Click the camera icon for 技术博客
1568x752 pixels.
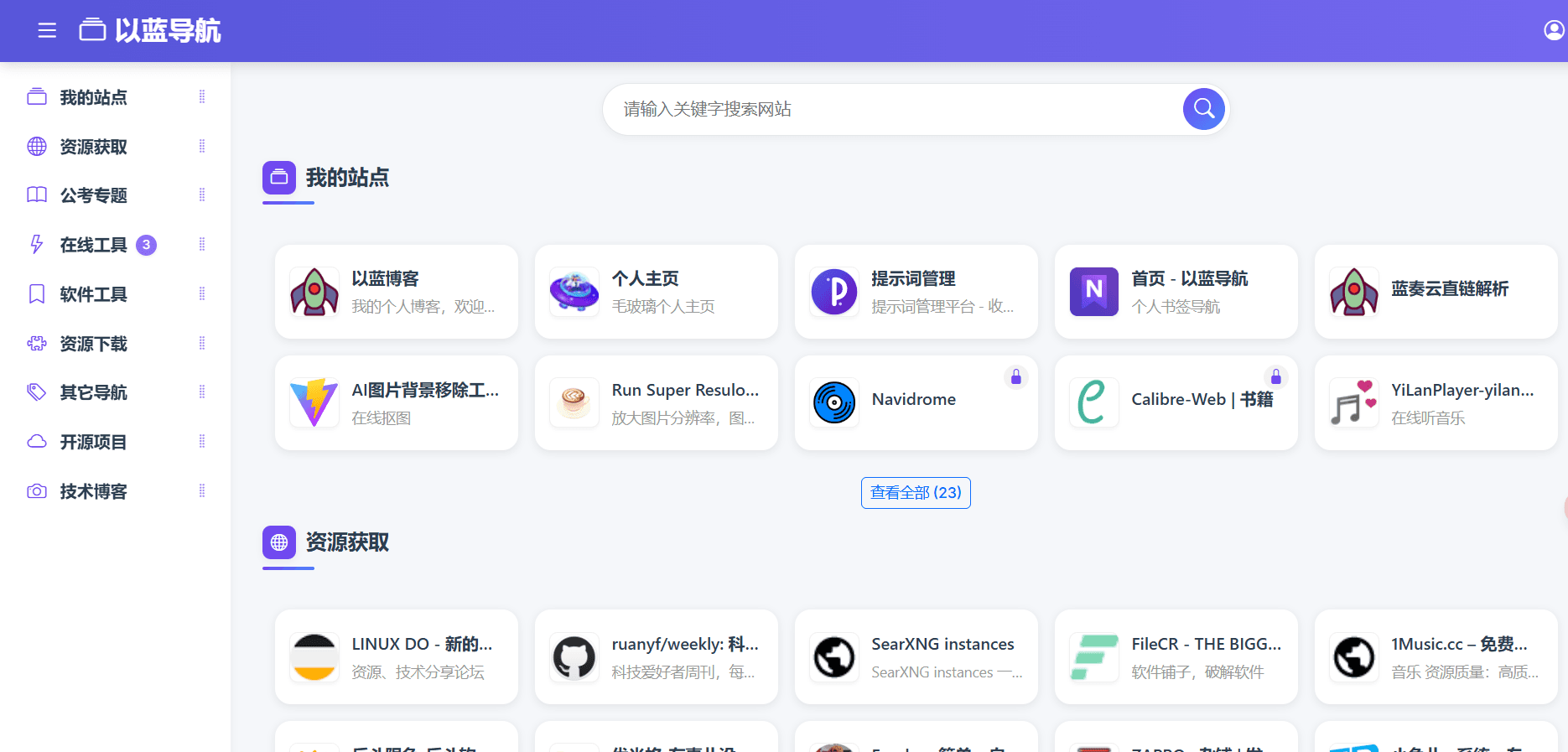(37, 491)
